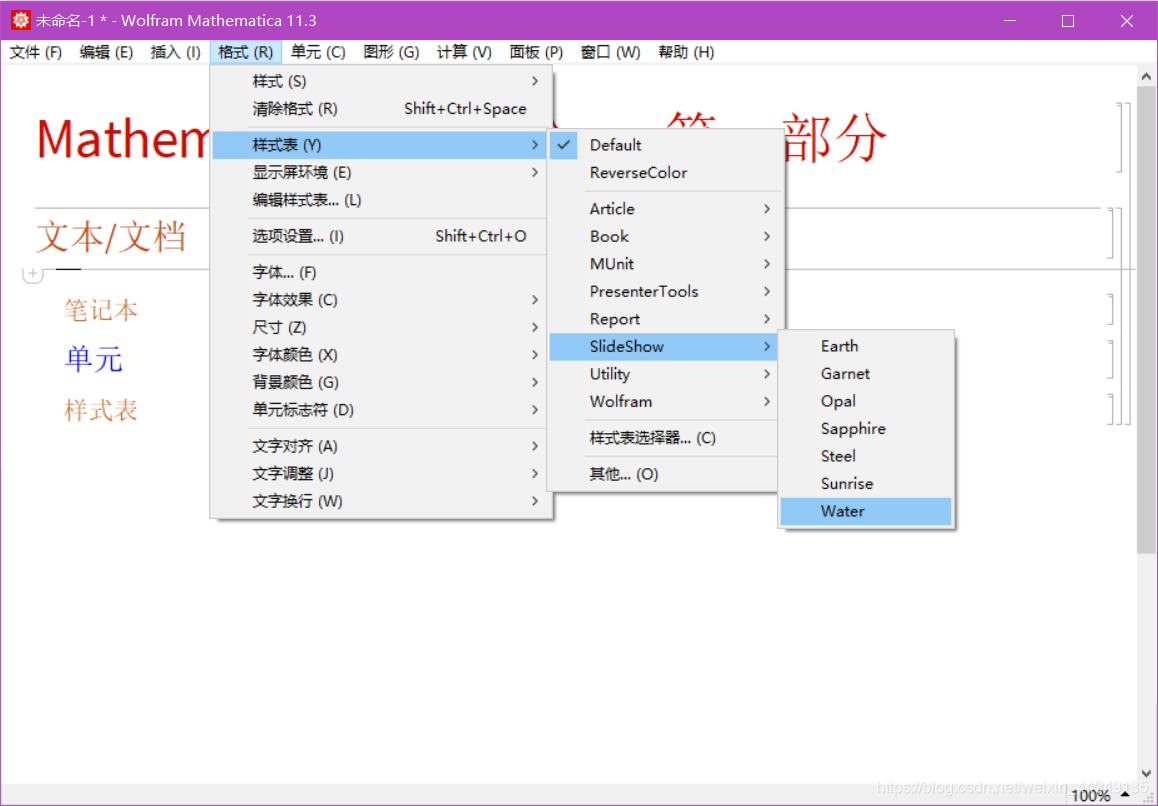Open the 字体... (F) dialog

click(381, 273)
